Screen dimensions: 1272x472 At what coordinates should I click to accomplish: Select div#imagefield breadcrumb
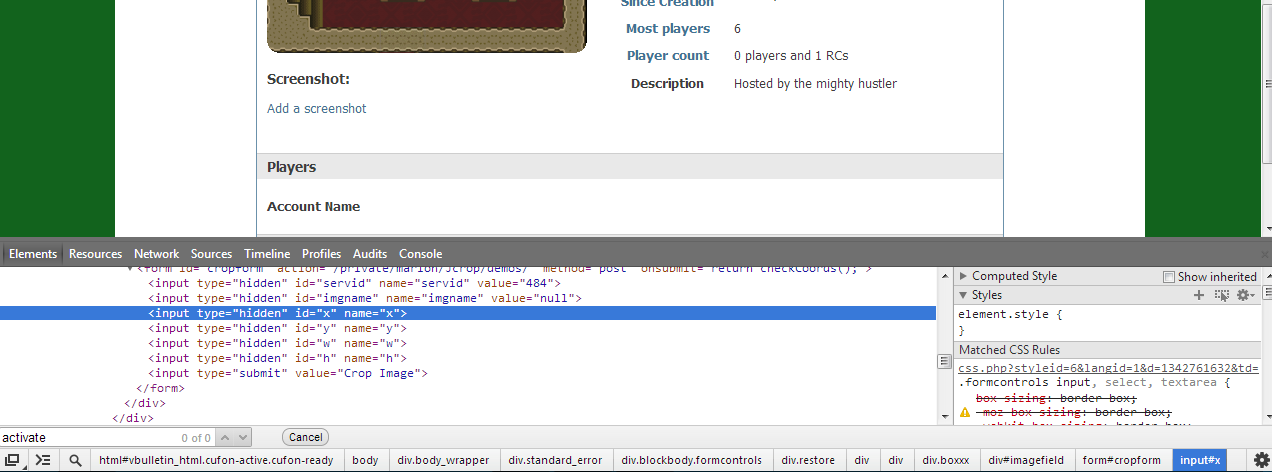1025,460
